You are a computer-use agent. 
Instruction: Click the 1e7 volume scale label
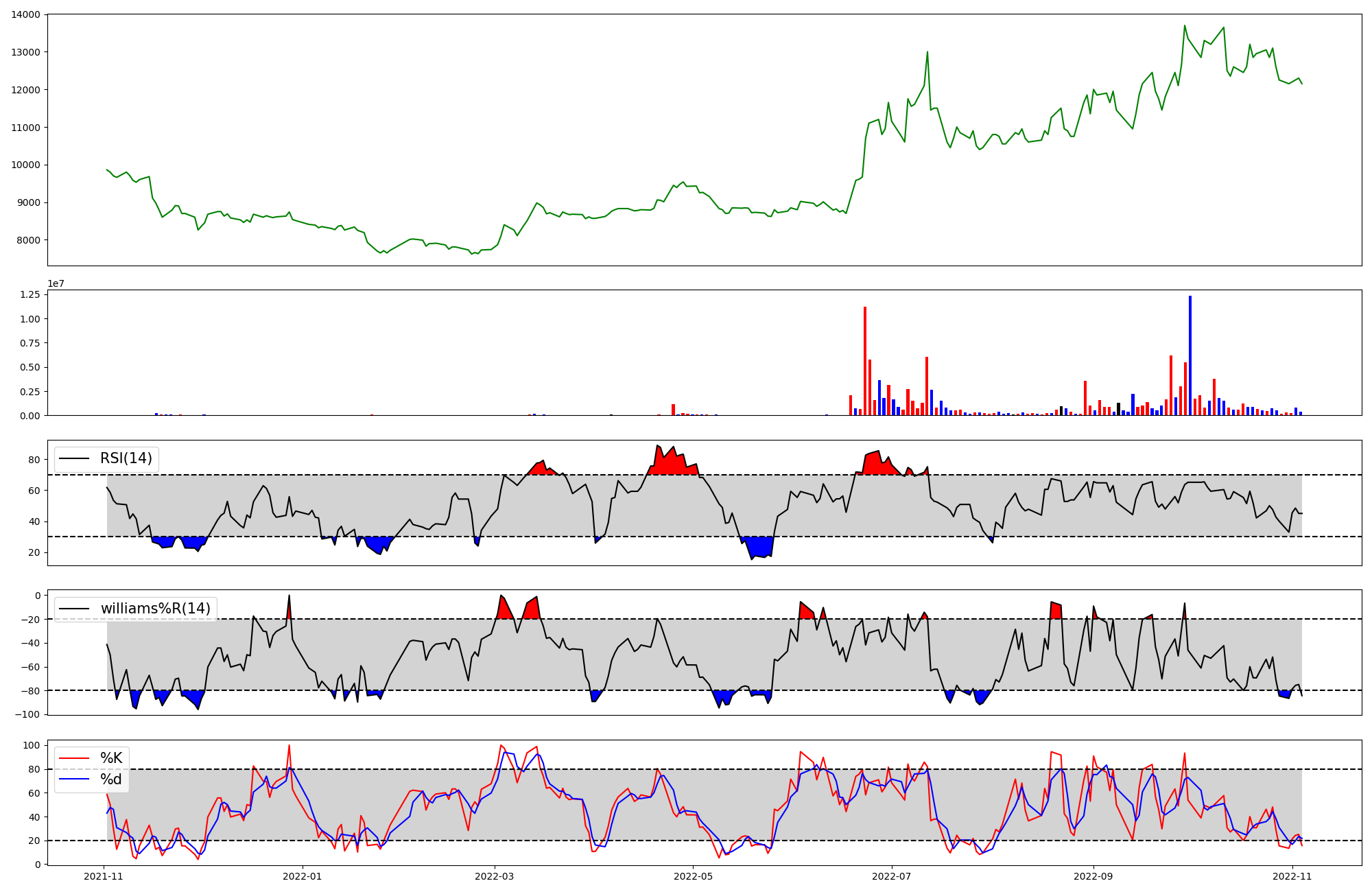(x=56, y=283)
